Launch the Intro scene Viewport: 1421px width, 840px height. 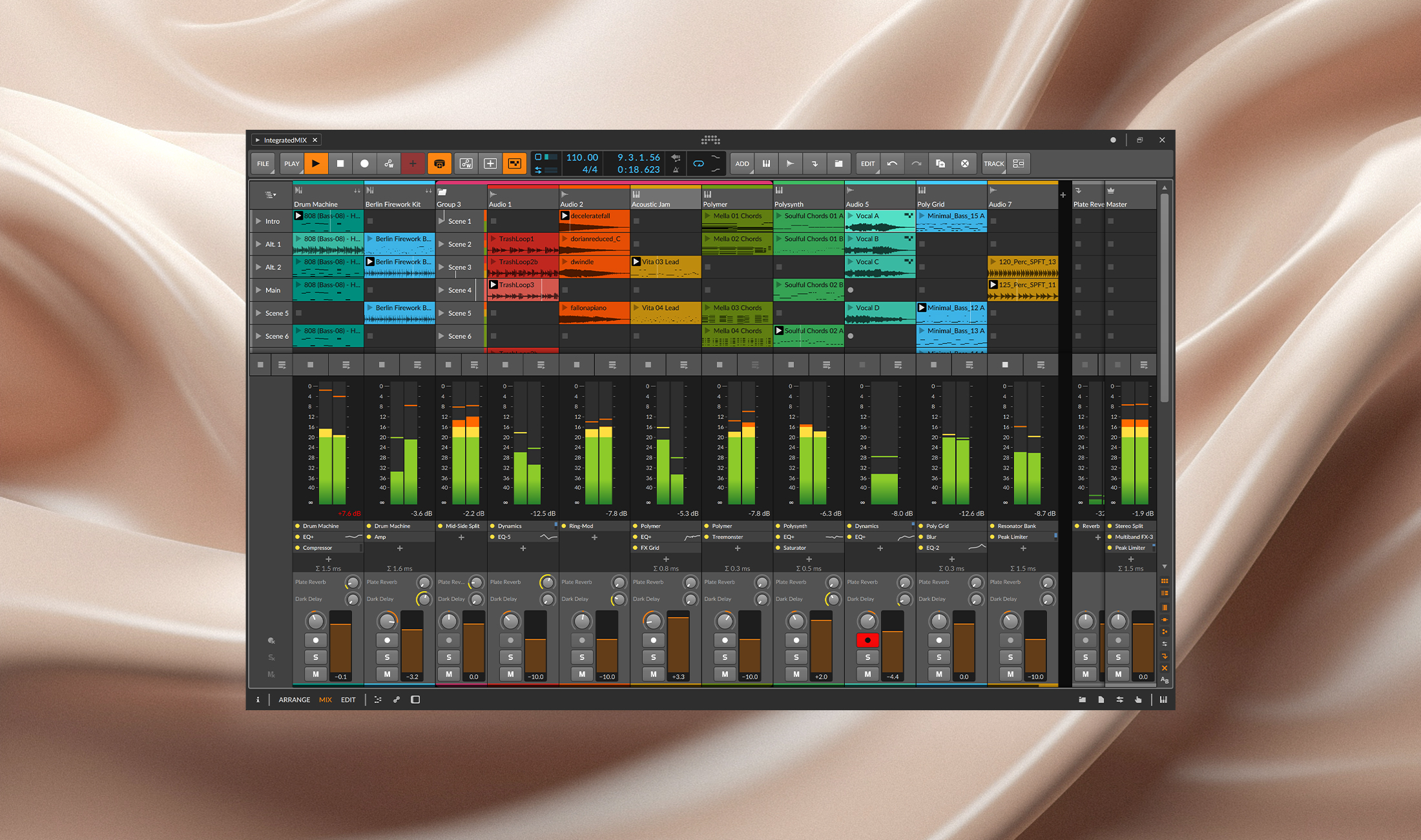coord(258,221)
